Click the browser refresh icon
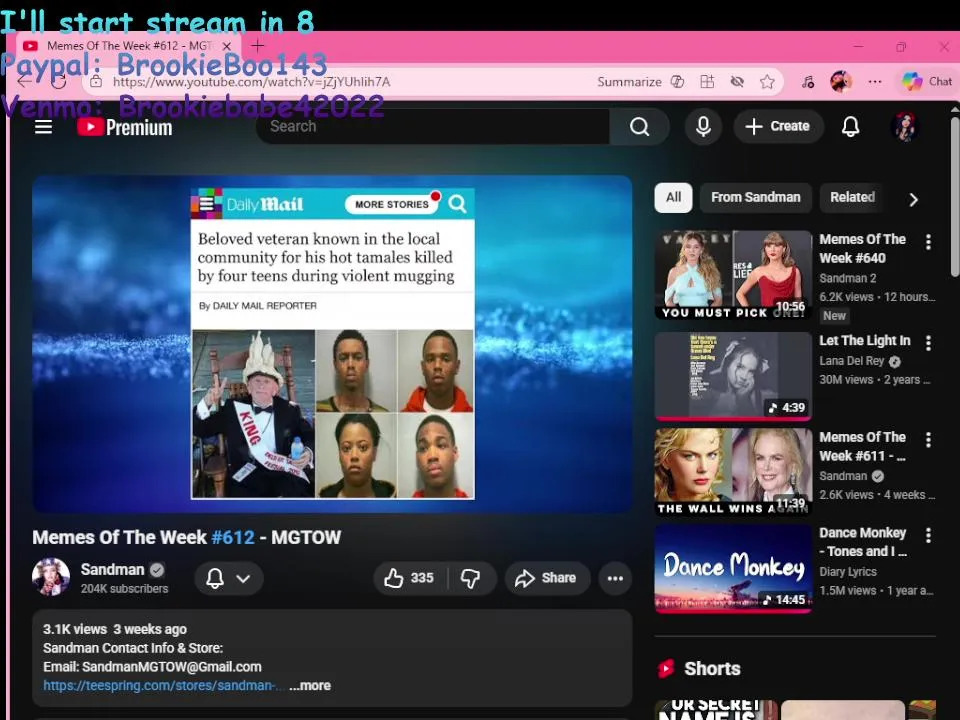This screenshot has width=960, height=720. [59, 81]
